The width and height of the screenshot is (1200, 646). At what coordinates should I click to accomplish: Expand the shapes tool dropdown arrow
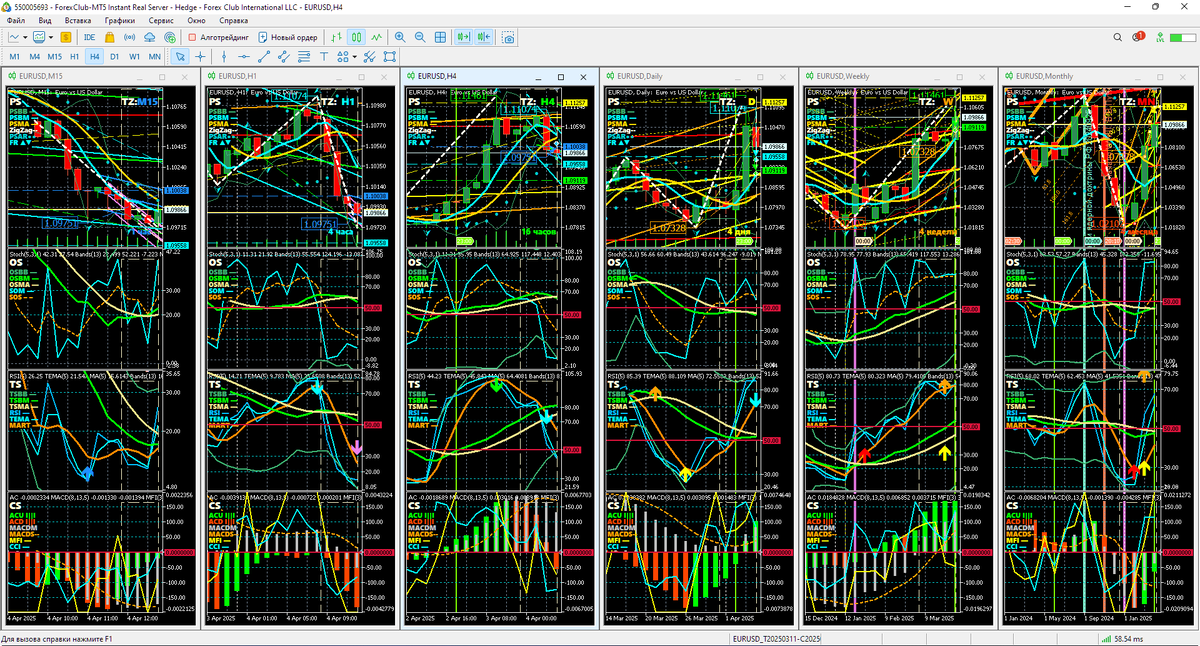[354, 57]
